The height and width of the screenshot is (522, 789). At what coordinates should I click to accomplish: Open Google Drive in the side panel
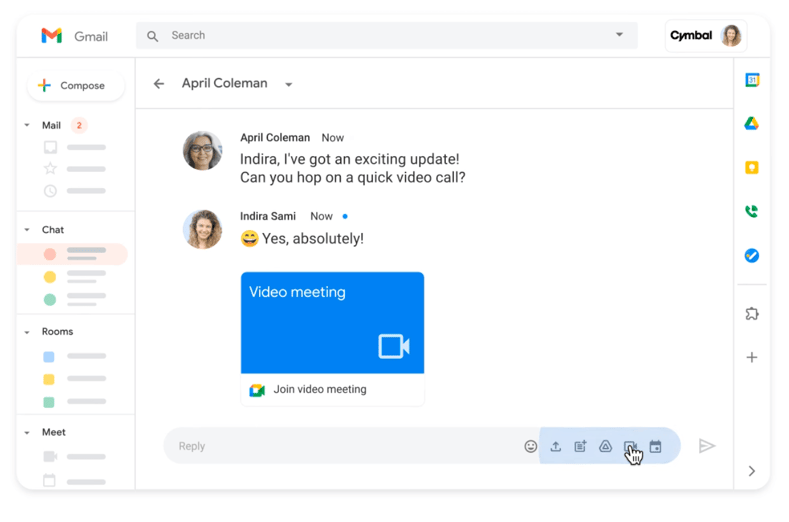click(751, 124)
